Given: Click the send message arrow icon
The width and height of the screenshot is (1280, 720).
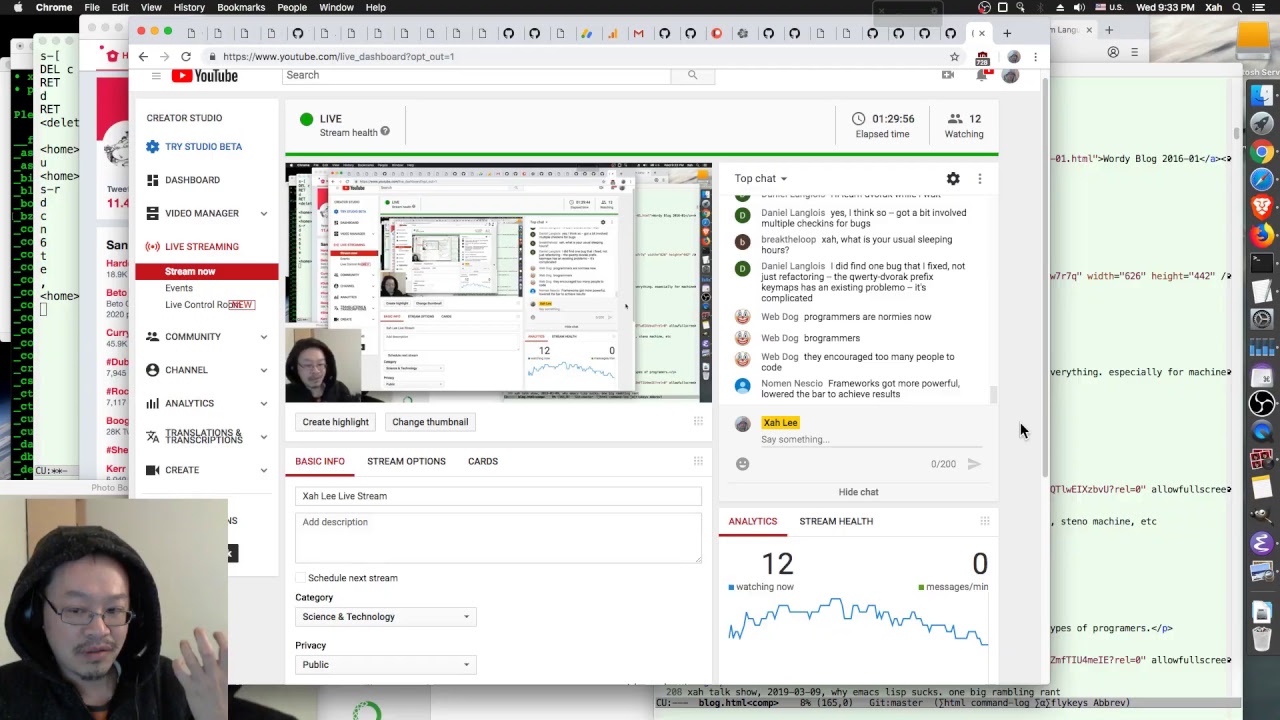Looking at the screenshot, I should pos(974,464).
